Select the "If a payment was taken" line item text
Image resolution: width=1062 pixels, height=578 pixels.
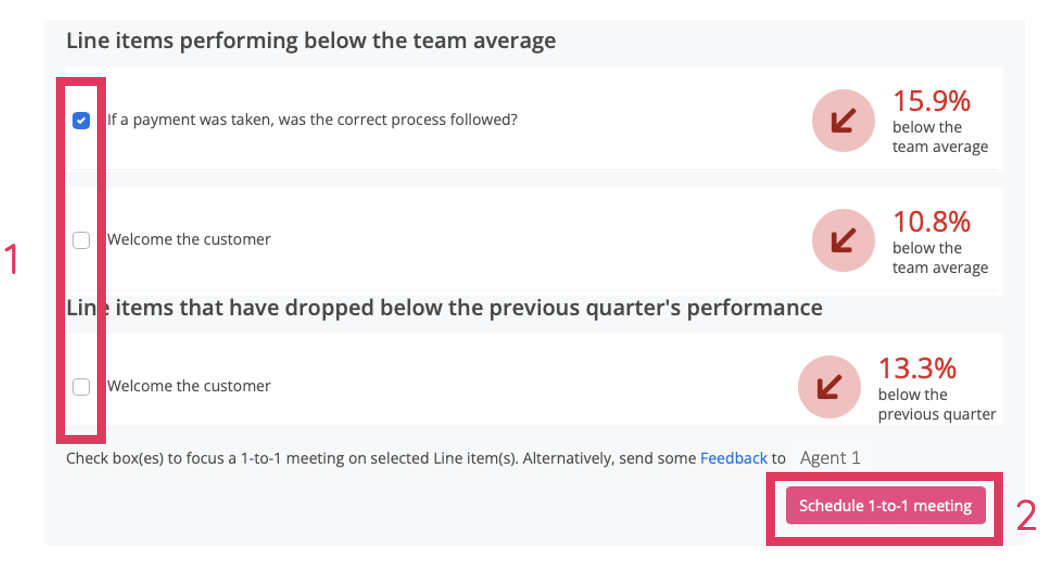point(312,120)
